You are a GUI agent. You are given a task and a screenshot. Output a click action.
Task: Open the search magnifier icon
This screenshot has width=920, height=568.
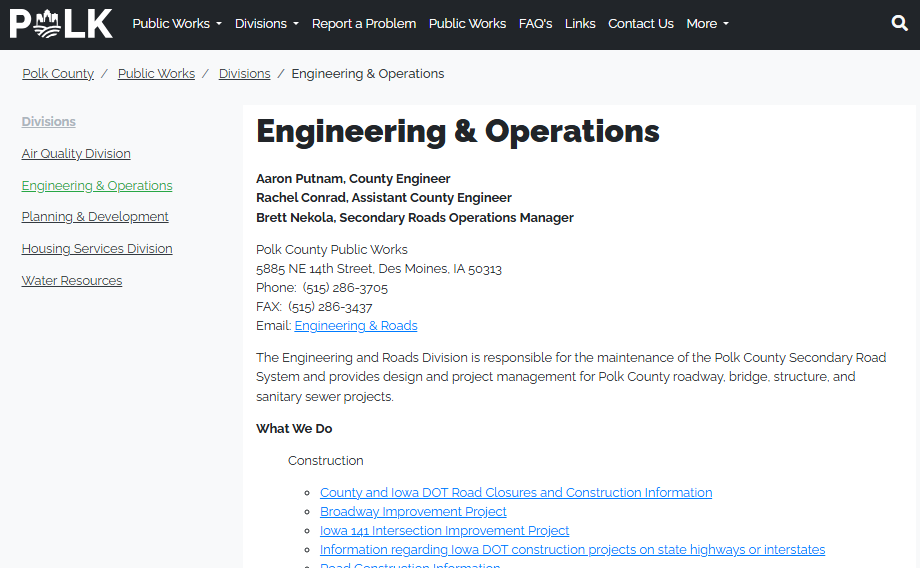click(899, 23)
